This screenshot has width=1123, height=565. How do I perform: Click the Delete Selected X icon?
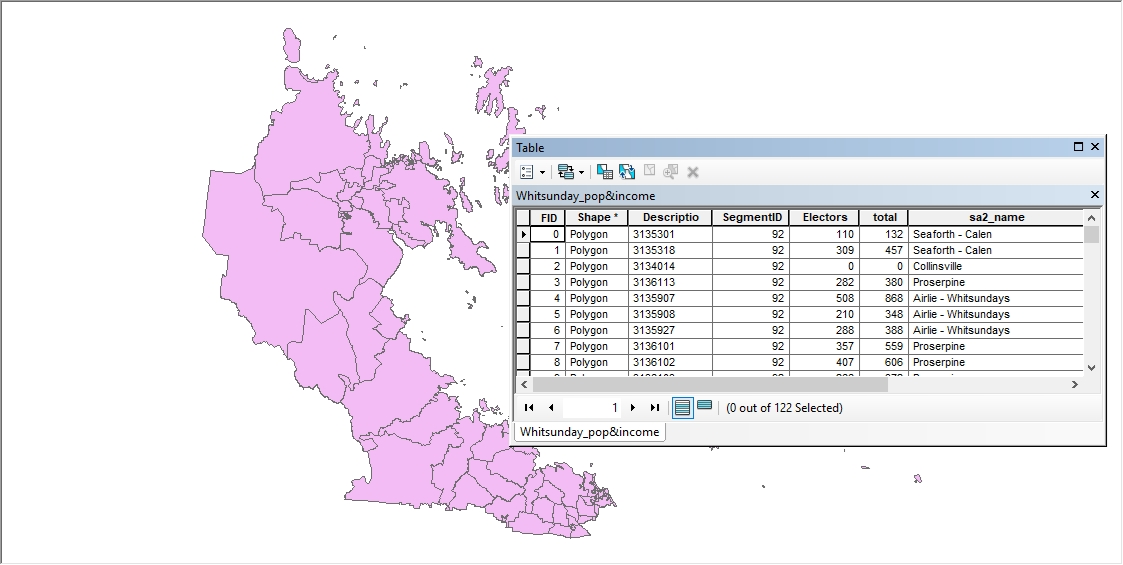click(693, 172)
